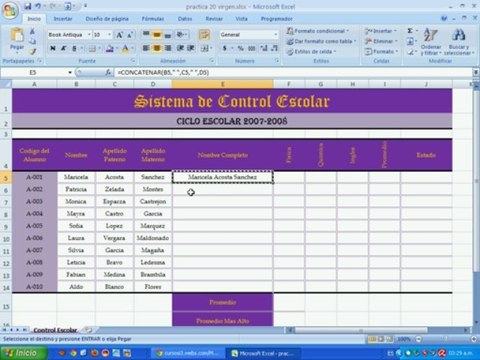The height and width of the screenshot is (360, 480).
Task: Center the cell text horizontally
Action: click(x=157, y=48)
